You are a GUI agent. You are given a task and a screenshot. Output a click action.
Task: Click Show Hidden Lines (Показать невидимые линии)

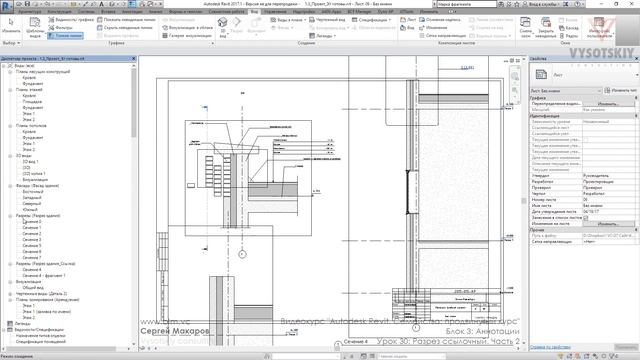coord(126,20)
